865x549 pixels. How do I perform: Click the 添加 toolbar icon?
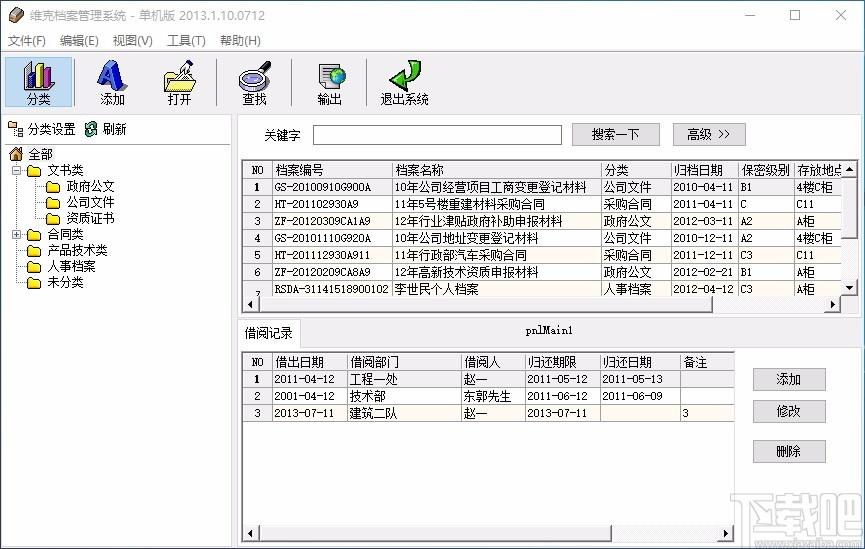[x=112, y=82]
